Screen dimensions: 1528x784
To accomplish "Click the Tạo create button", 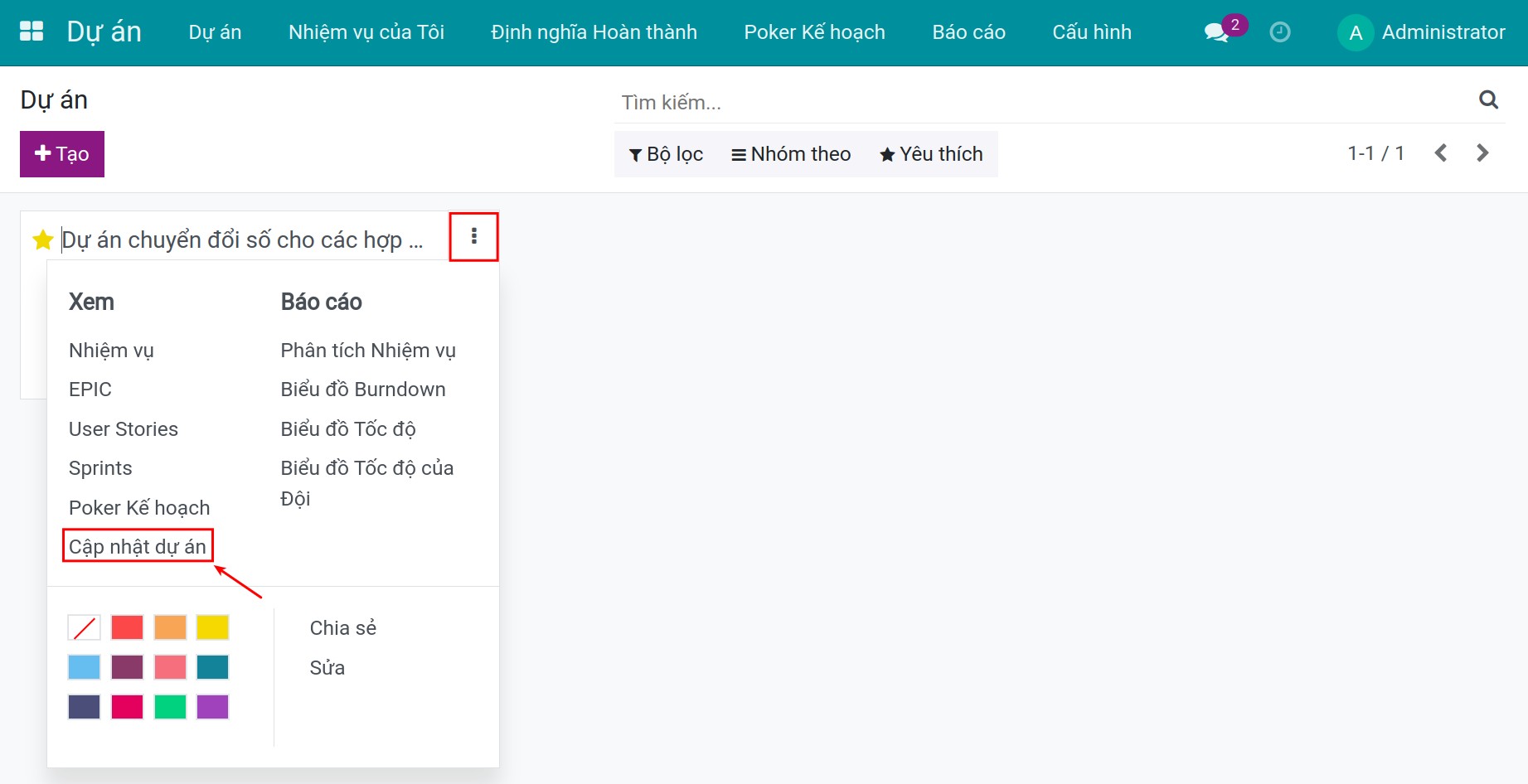I will click(x=62, y=154).
